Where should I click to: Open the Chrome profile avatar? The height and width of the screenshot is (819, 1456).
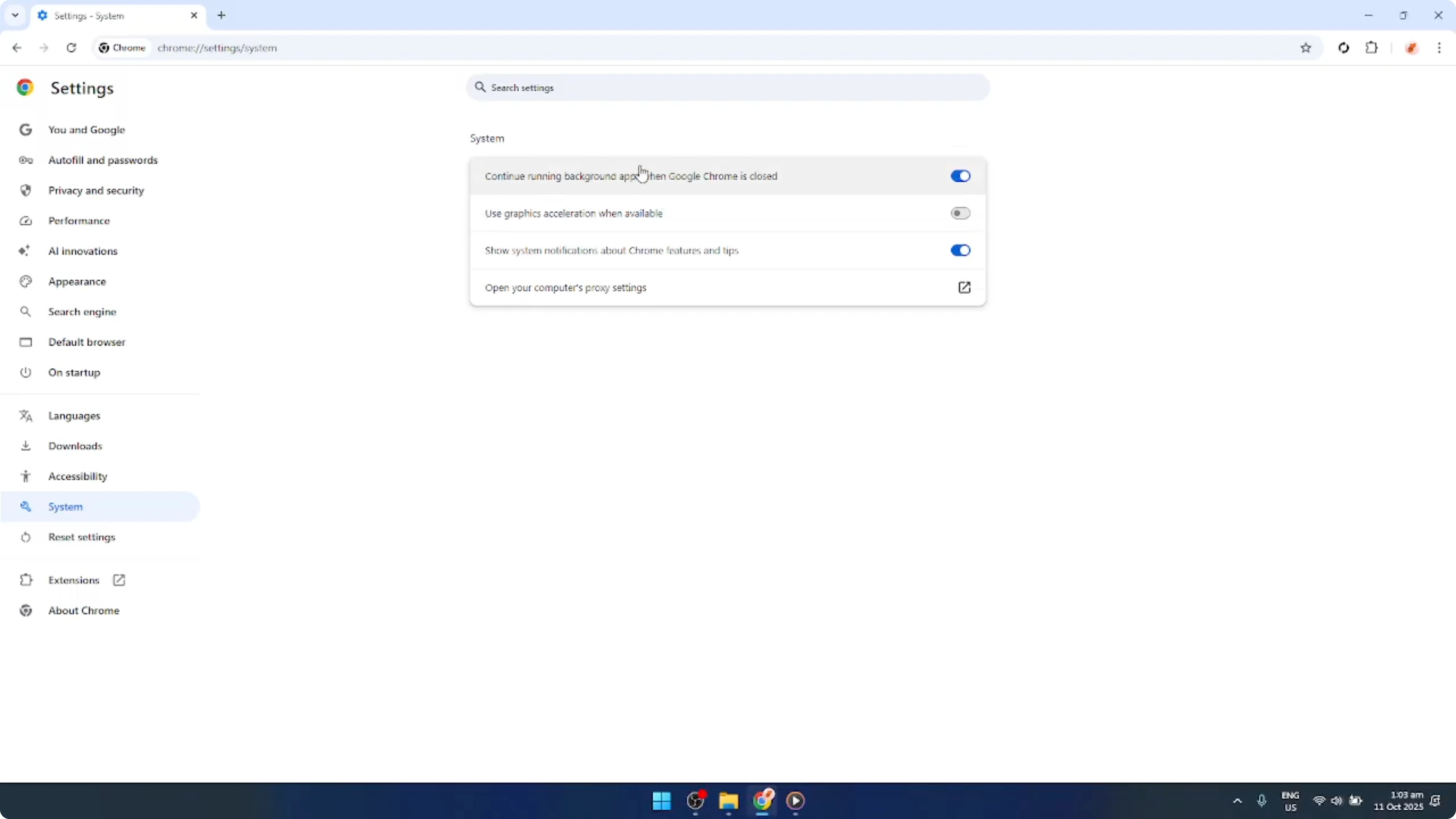click(1411, 48)
